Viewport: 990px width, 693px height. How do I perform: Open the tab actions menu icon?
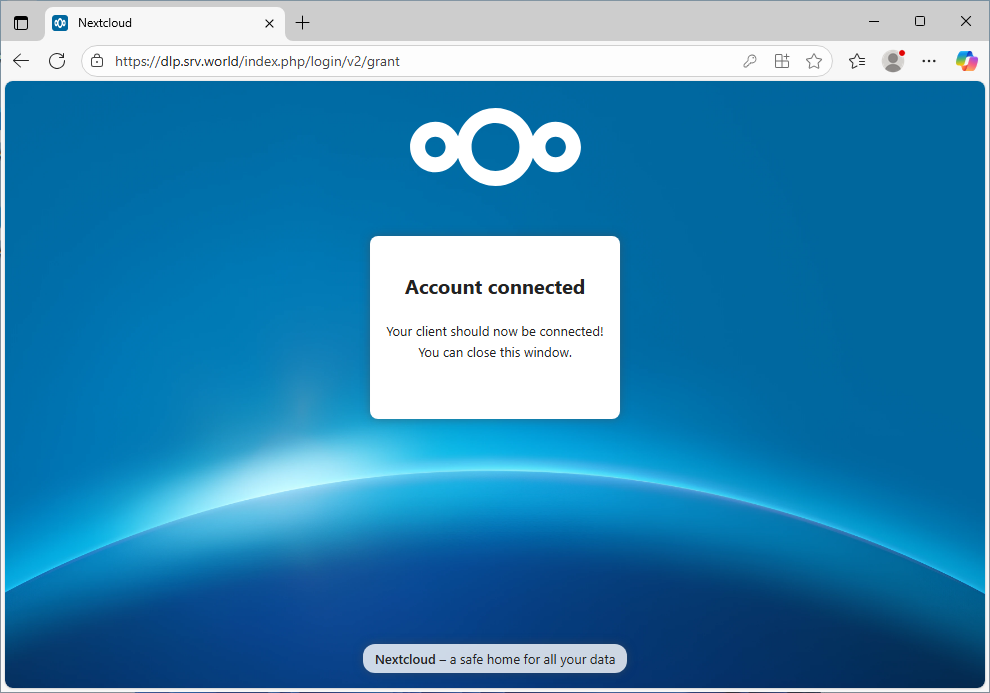click(x=21, y=22)
